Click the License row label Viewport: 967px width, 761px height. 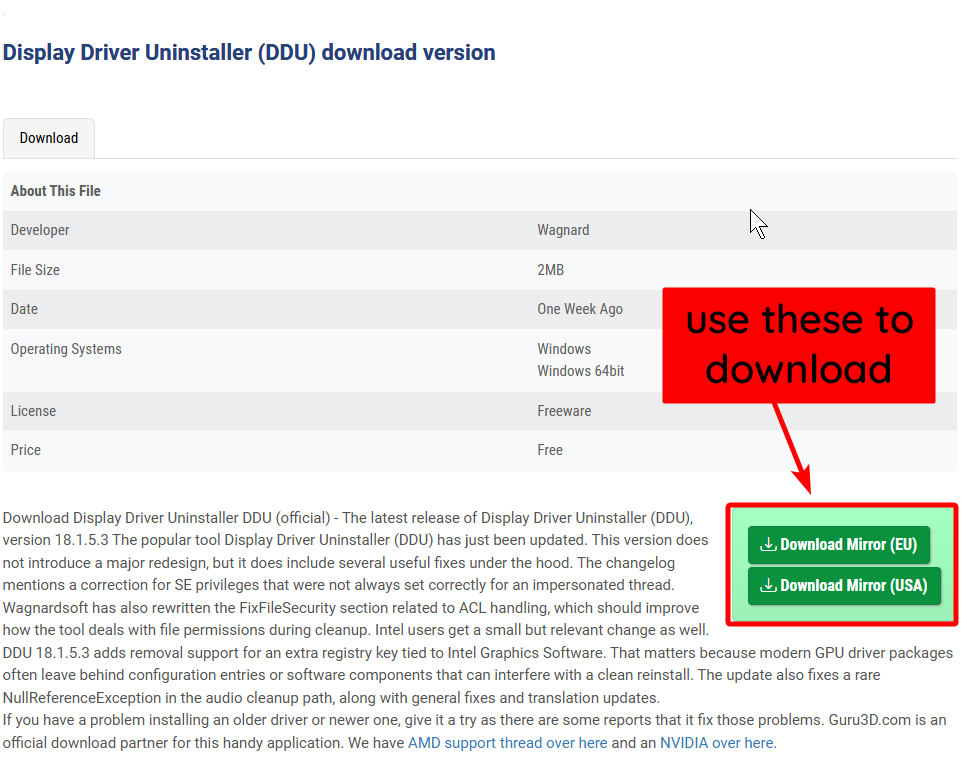pos(33,411)
